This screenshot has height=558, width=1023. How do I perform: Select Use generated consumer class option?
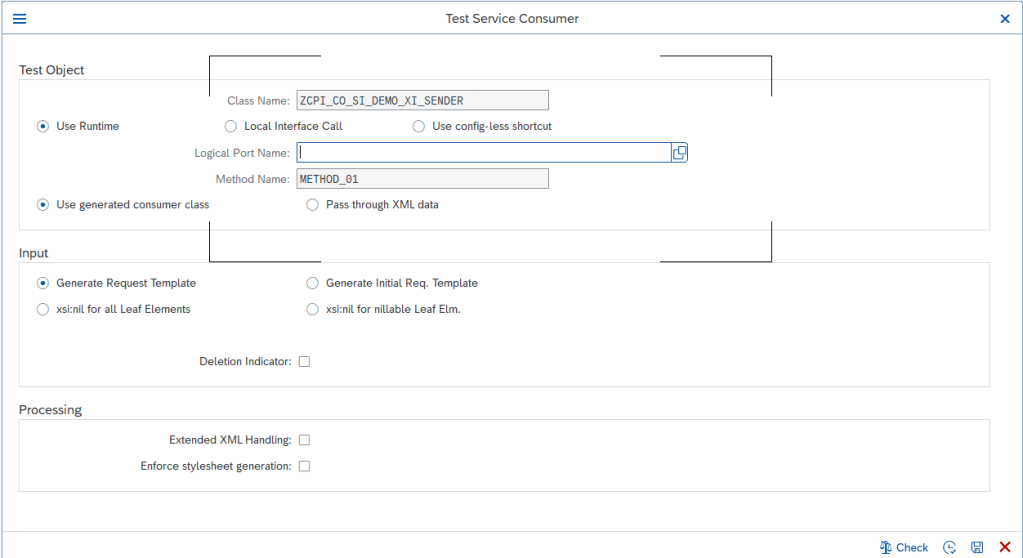43,205
